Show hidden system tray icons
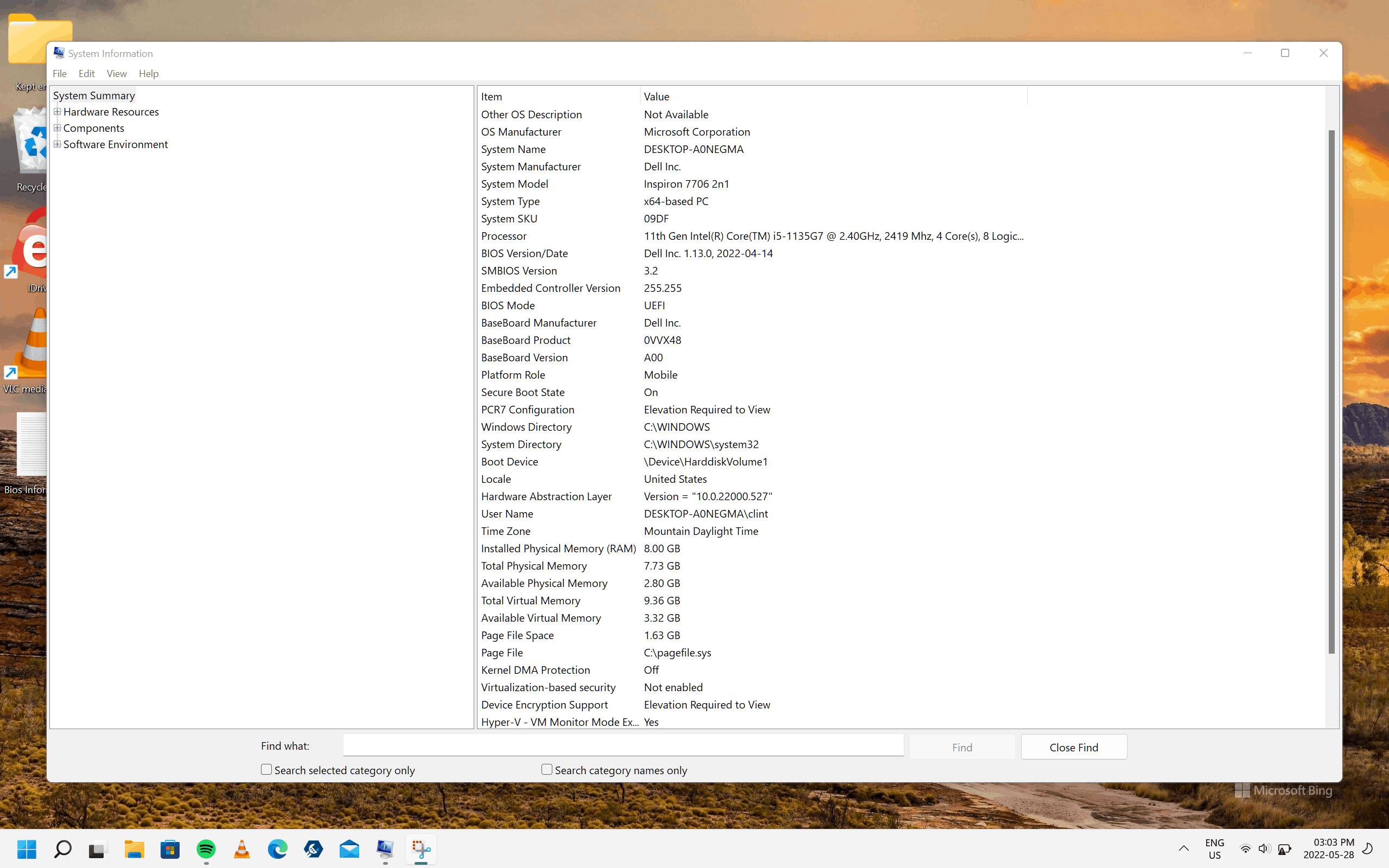The width and height of the screenshot is (1389, 868). (1183, 848)
